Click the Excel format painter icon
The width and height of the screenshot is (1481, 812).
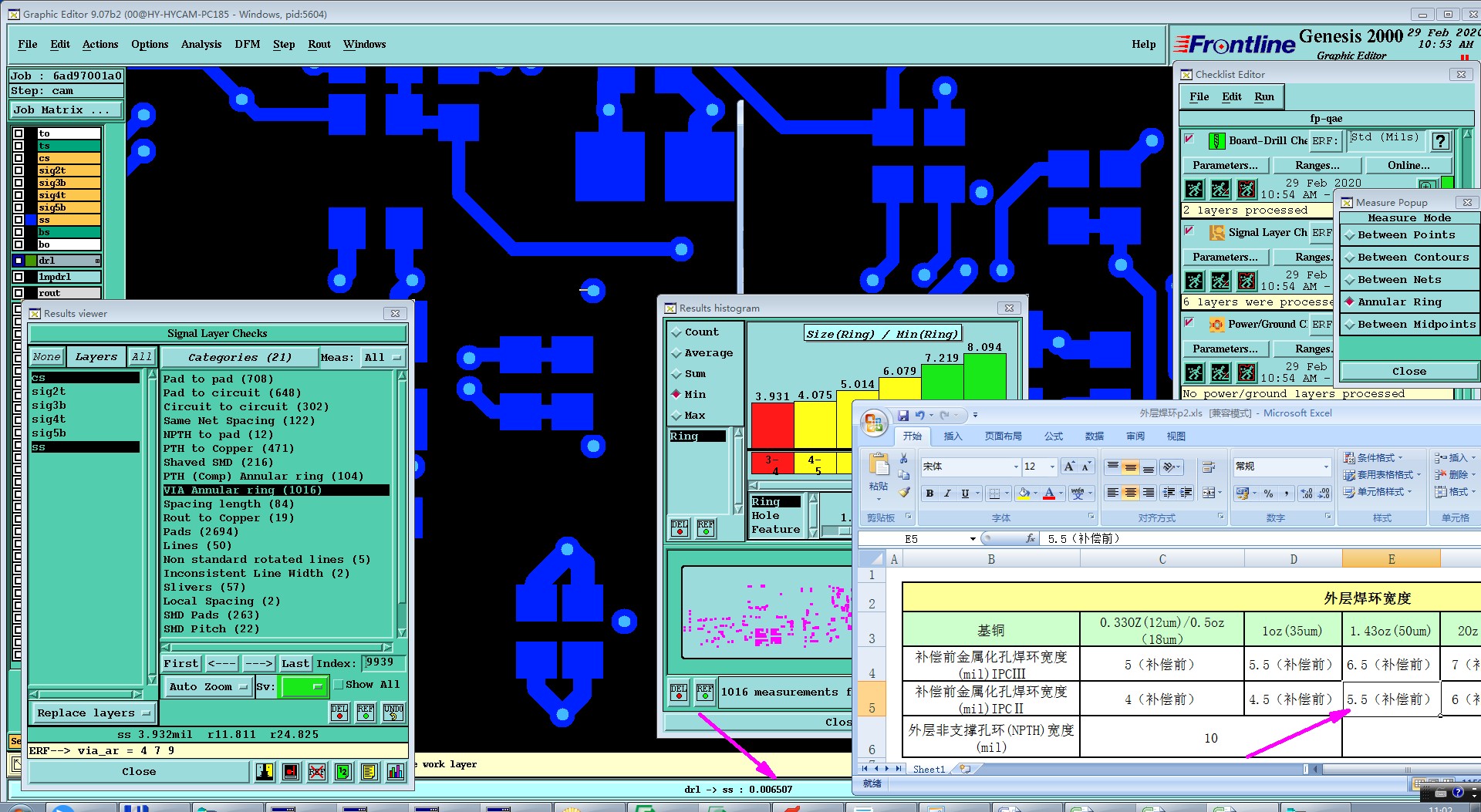(x=904, y=492)
